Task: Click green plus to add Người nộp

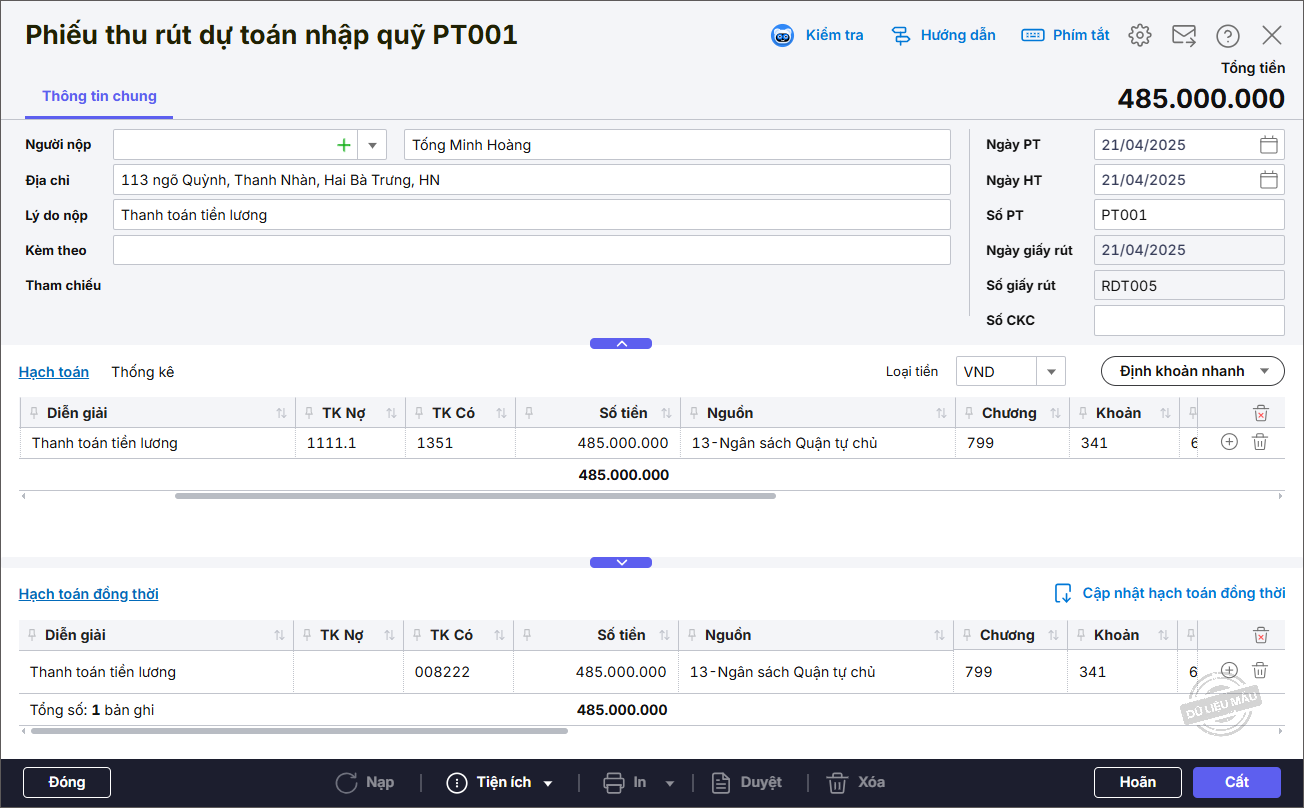Action: [344, 145]
